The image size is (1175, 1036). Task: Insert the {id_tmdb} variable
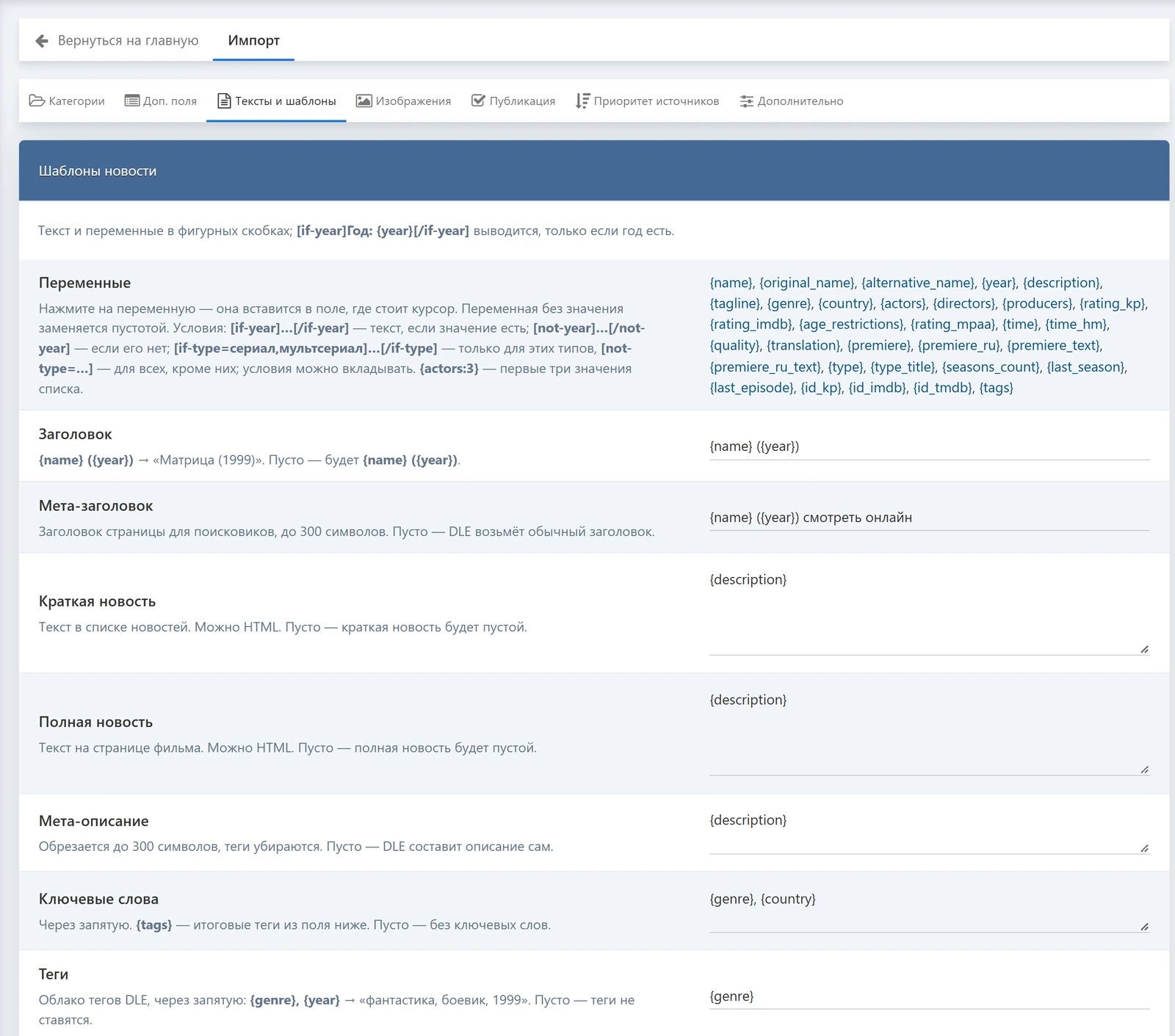(x=943, y=387)
